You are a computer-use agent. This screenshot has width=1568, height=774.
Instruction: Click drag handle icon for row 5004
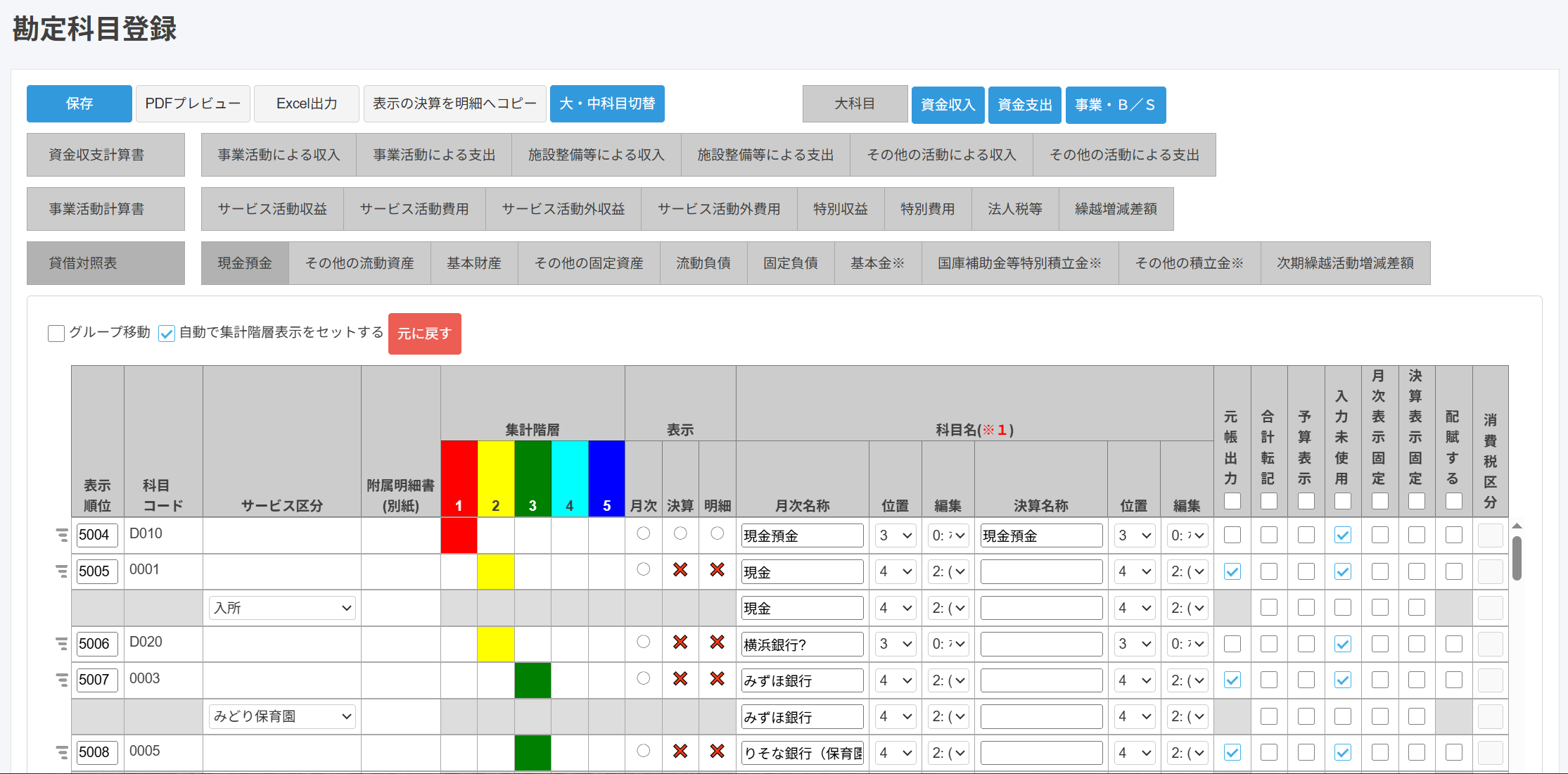click(62, 535)
